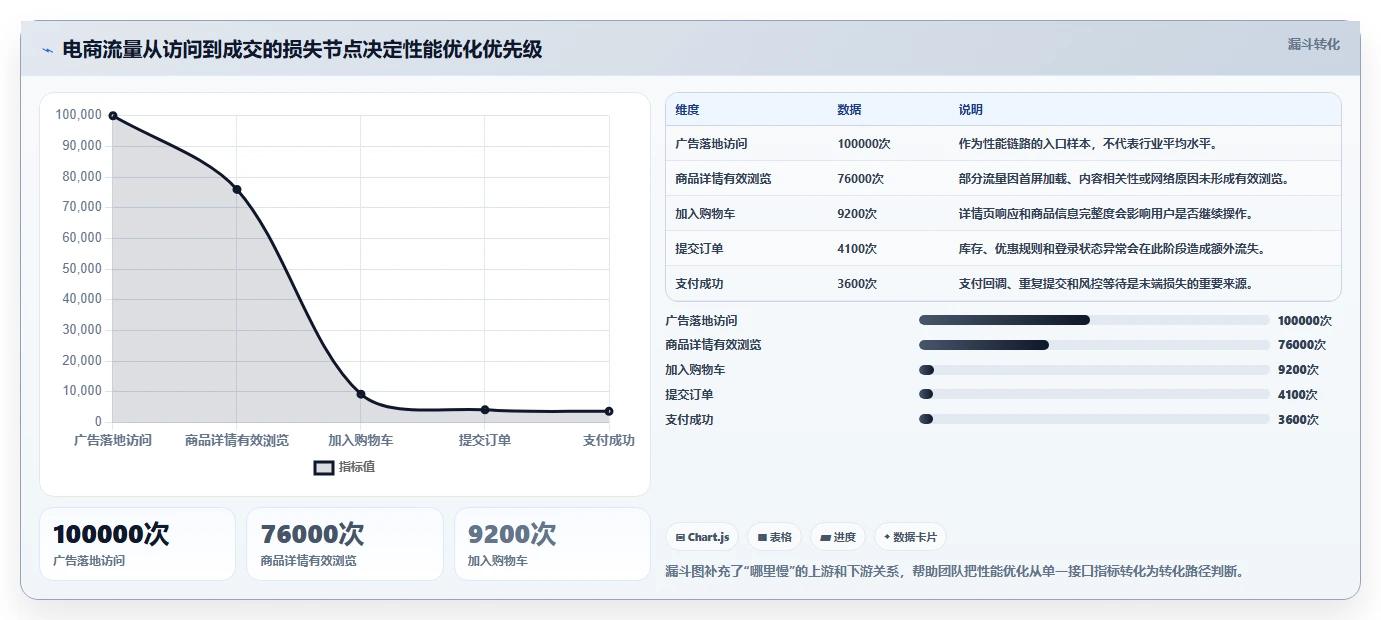Click x-axis label 加入购物车
Screen dimensions: 1381x620
click(x=361, y=440)
